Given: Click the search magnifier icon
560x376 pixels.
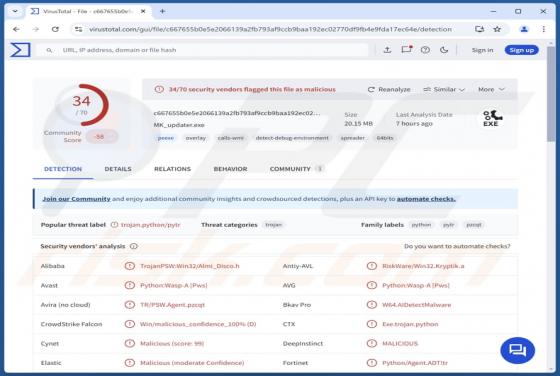Looking at the screenshot, I should [49, 50].
